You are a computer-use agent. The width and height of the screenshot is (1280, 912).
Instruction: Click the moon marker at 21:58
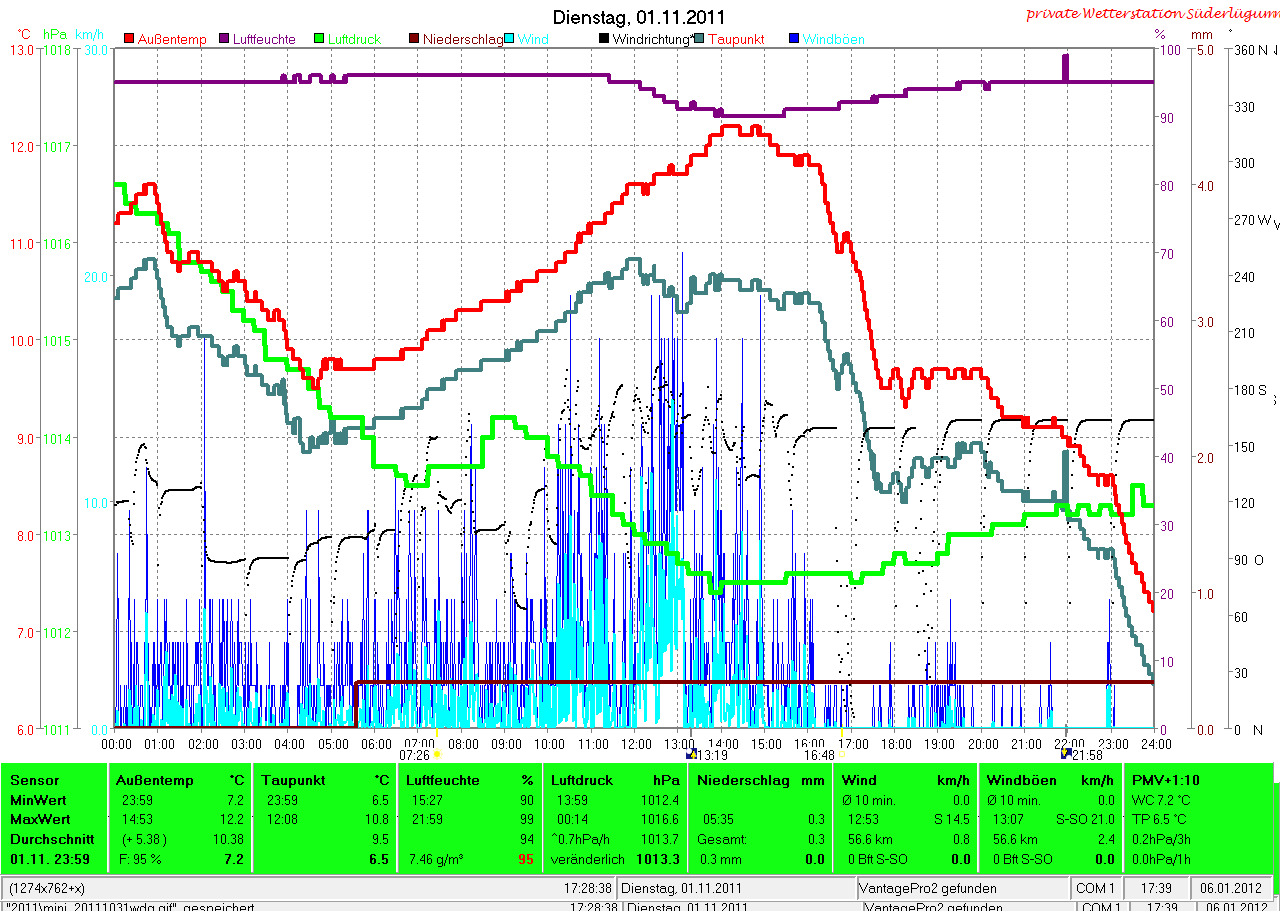(x=1065, y=754)
